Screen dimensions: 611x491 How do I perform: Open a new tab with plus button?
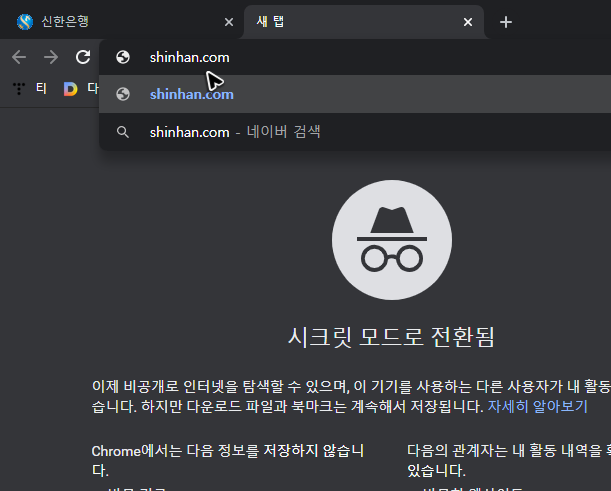(x=506, y=22)
